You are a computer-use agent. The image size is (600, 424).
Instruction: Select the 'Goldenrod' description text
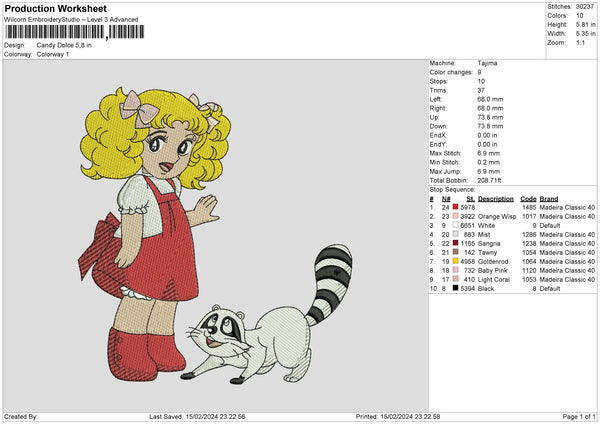coord(493,261)
